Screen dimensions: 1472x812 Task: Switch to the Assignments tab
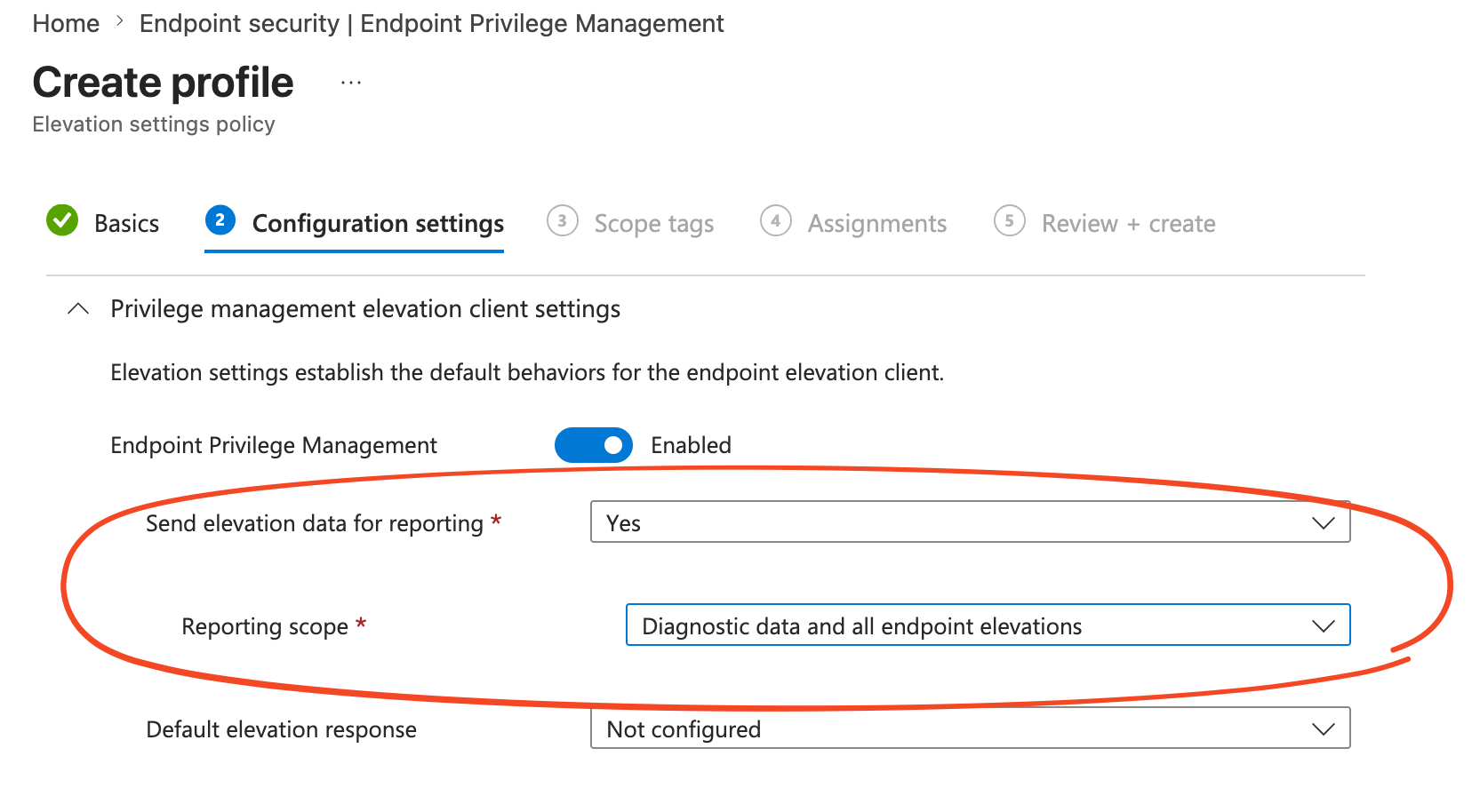coord(877,224)
